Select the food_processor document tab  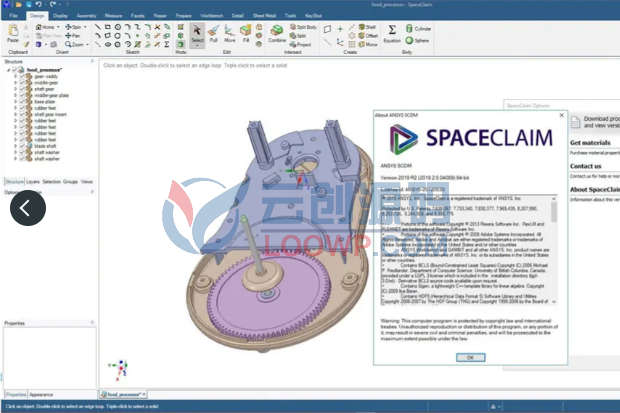click(123, 394)
